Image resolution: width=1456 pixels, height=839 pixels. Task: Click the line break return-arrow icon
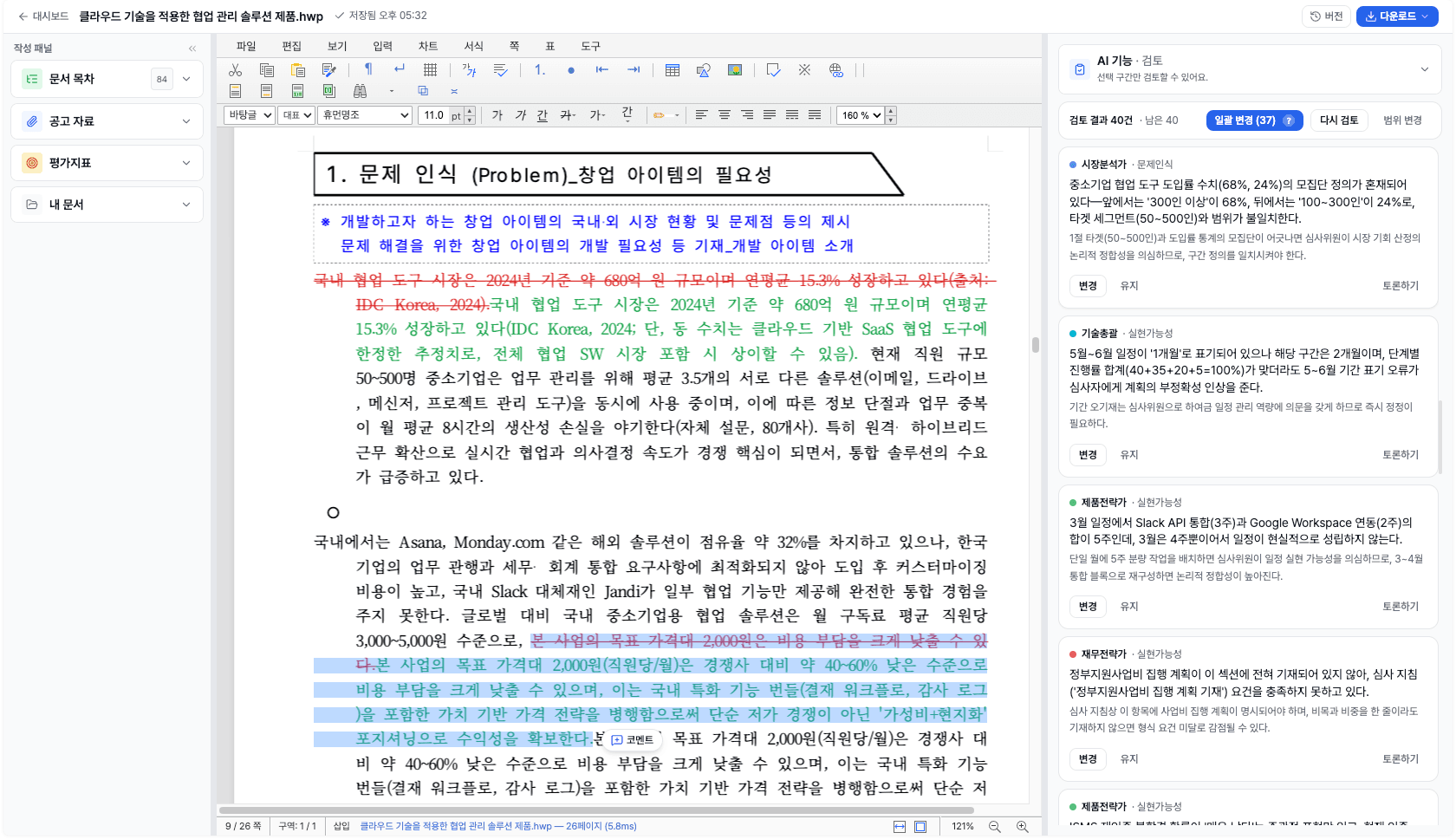point(400,69)
